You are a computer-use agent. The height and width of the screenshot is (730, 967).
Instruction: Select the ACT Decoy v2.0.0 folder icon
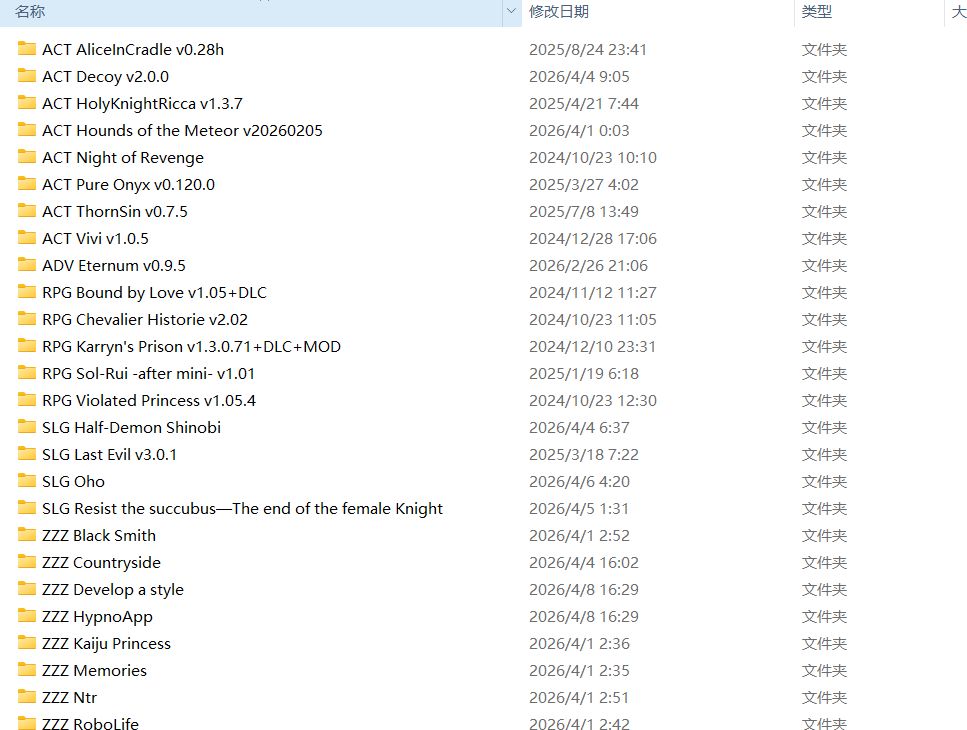[27, 76]
